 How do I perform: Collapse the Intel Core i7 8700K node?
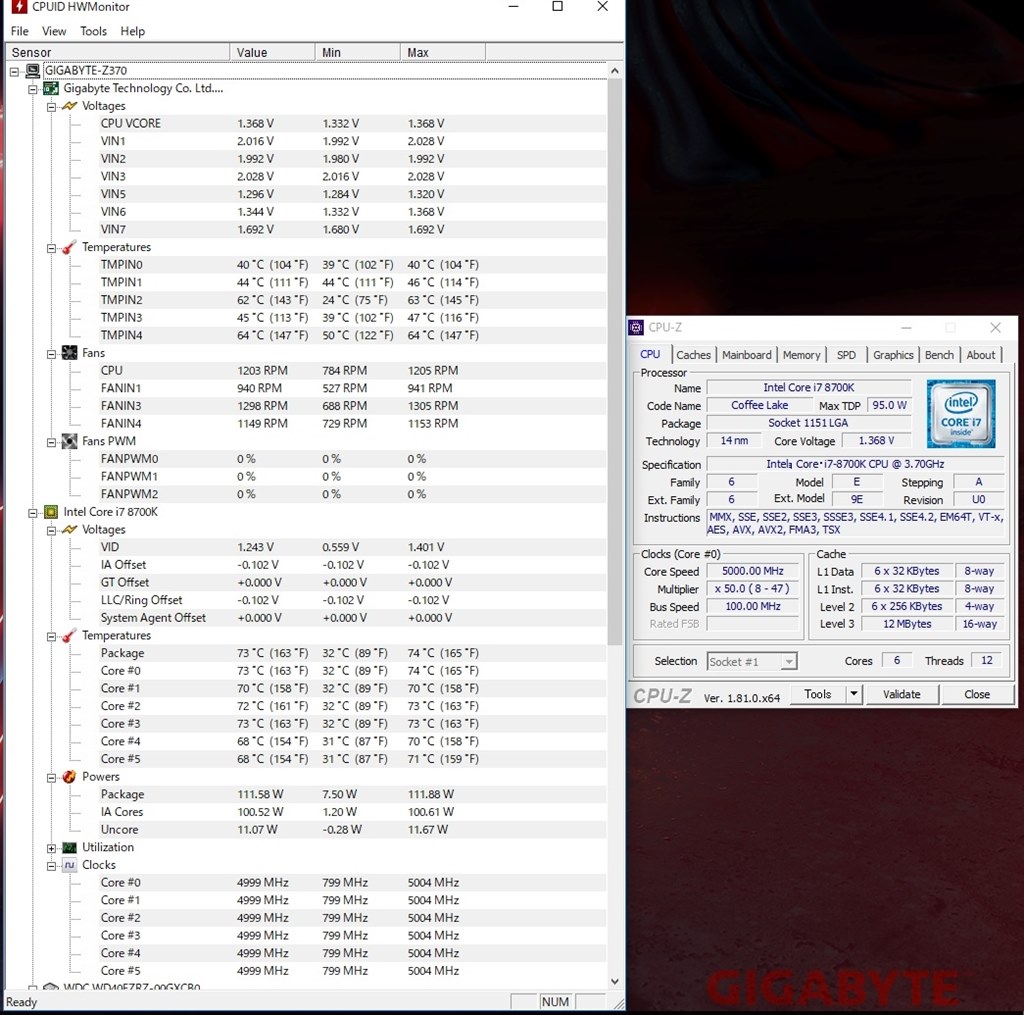[33, 513]
